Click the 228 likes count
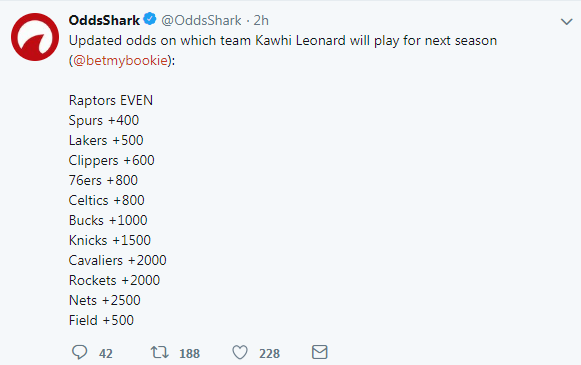Image resolution: width=581 pixels, height=365 pixels. pyautogui.click(x=269, y=354)
